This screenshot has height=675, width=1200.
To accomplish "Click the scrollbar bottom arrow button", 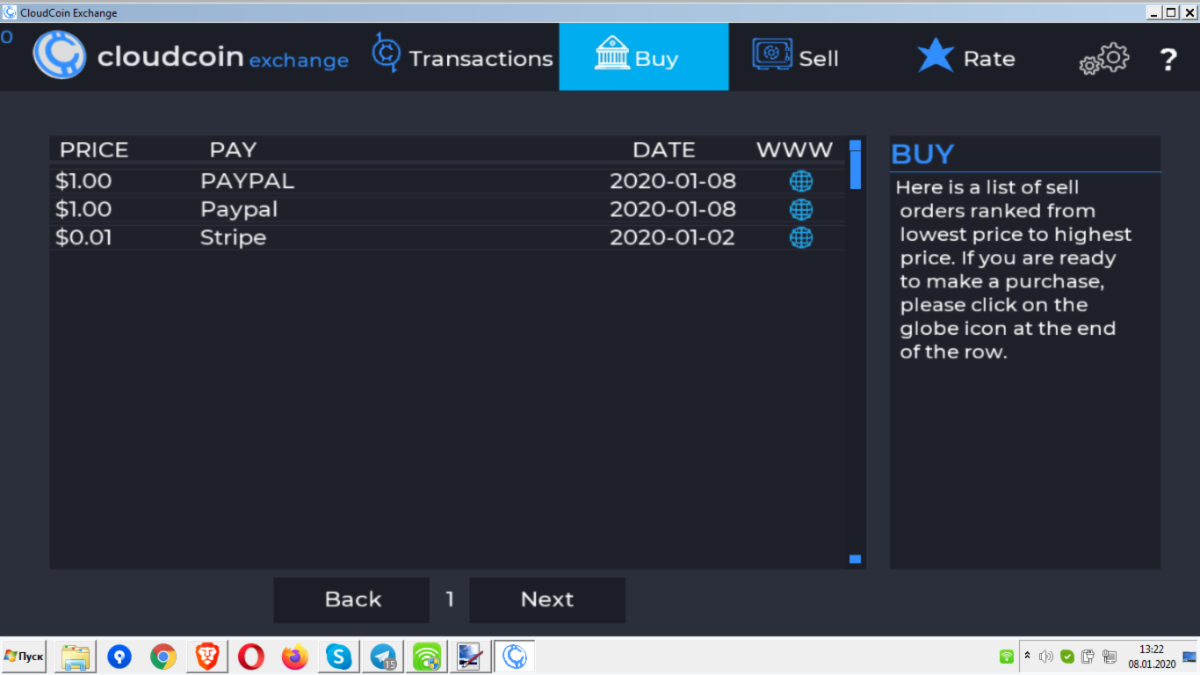I will pyautogui.click(x=855, y=559).
